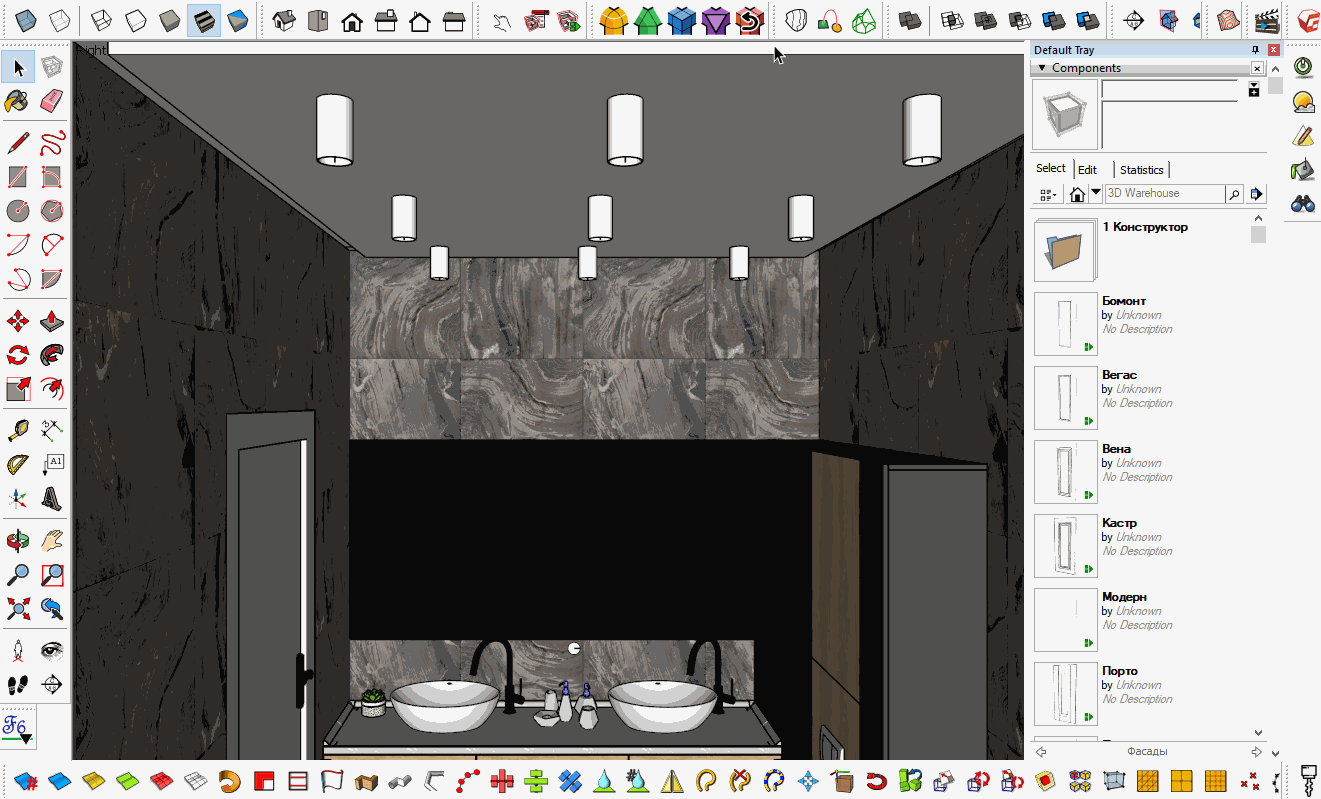This screenshot has width=1321, height=799.
Task: Select the 3D Text tool
Action: pos(52,498)
